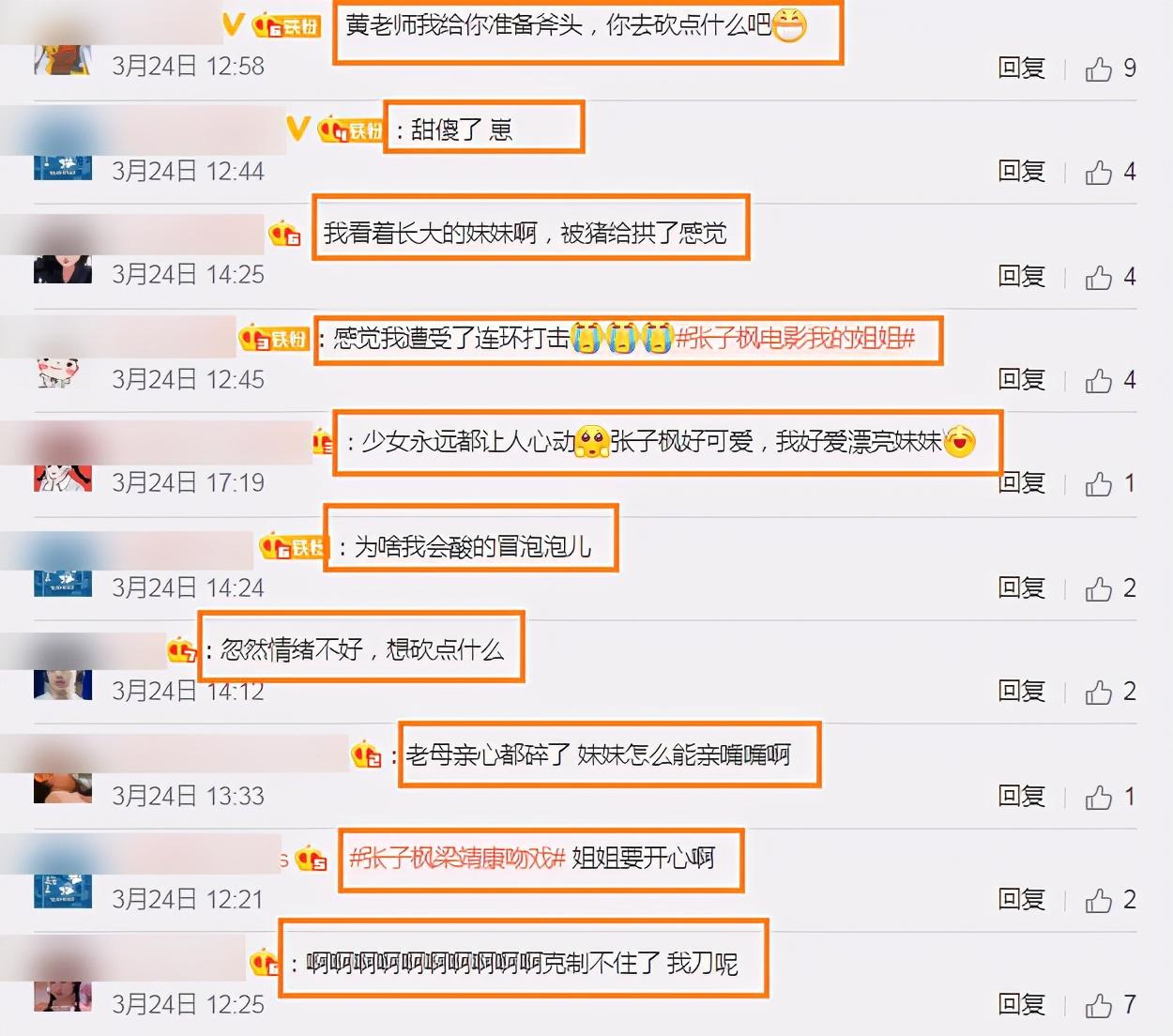Click thumbs-up on the 12:44 comment
This screenshot has height=1036, width=1173.
pos(1099,173)
